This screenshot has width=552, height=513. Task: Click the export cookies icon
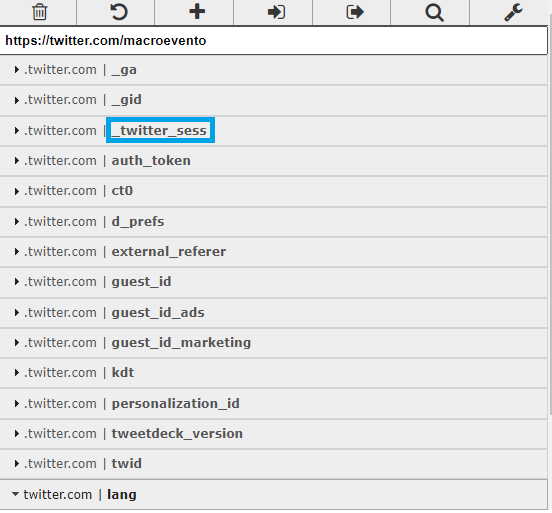pos(355,12)
